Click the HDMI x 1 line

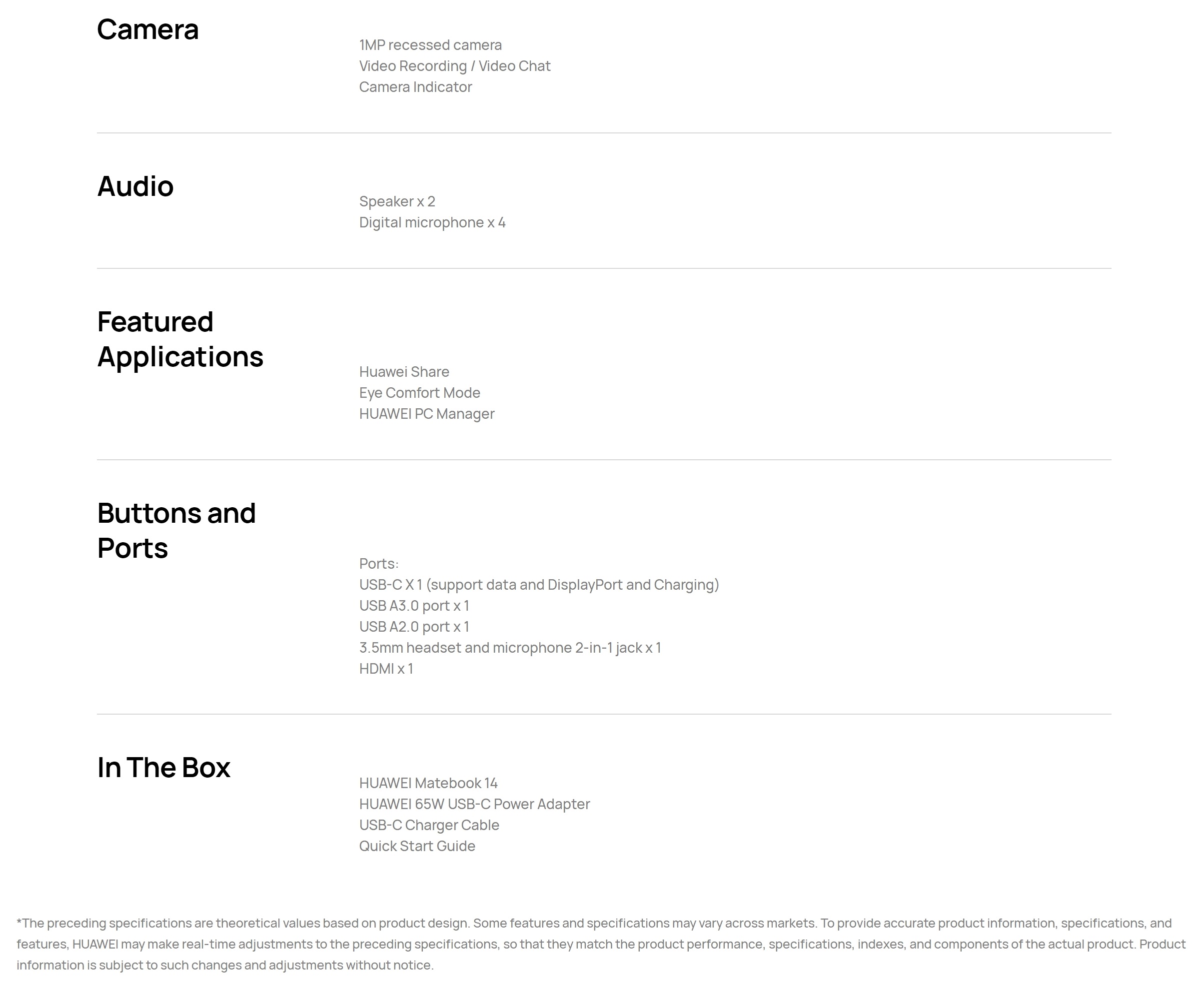(x=386, y=669)
